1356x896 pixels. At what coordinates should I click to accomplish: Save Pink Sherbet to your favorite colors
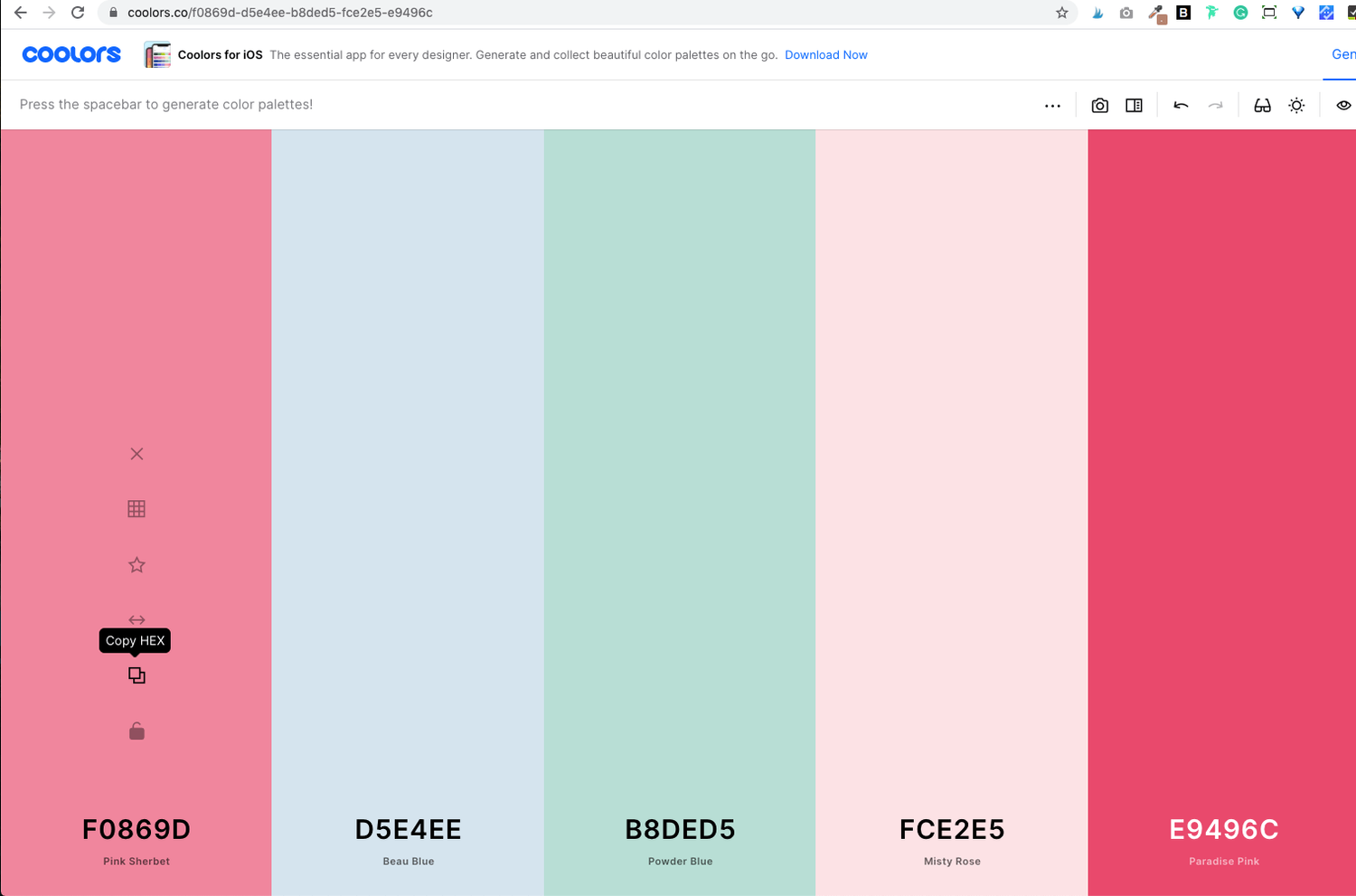pyautogui.click(x=136, y=564)
